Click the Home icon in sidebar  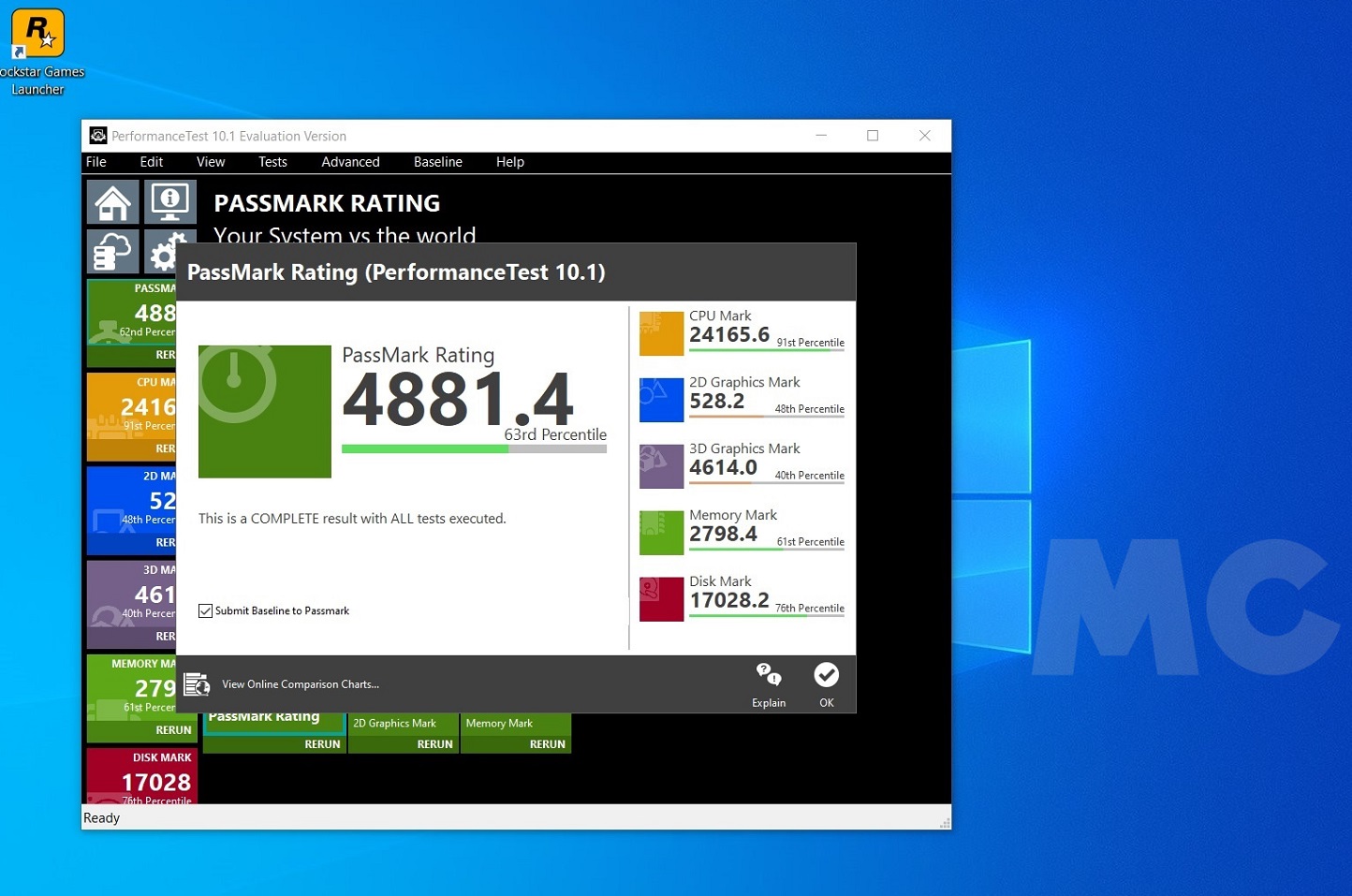113,202
